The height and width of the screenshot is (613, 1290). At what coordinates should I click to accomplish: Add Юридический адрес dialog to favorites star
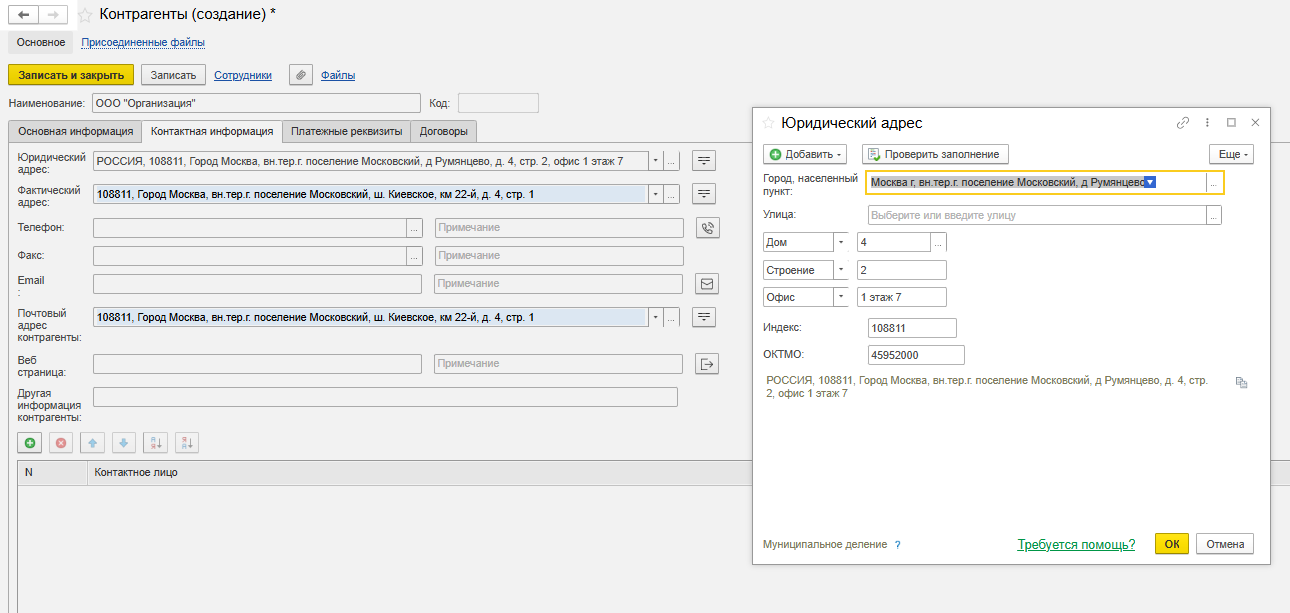coord(768,123)
